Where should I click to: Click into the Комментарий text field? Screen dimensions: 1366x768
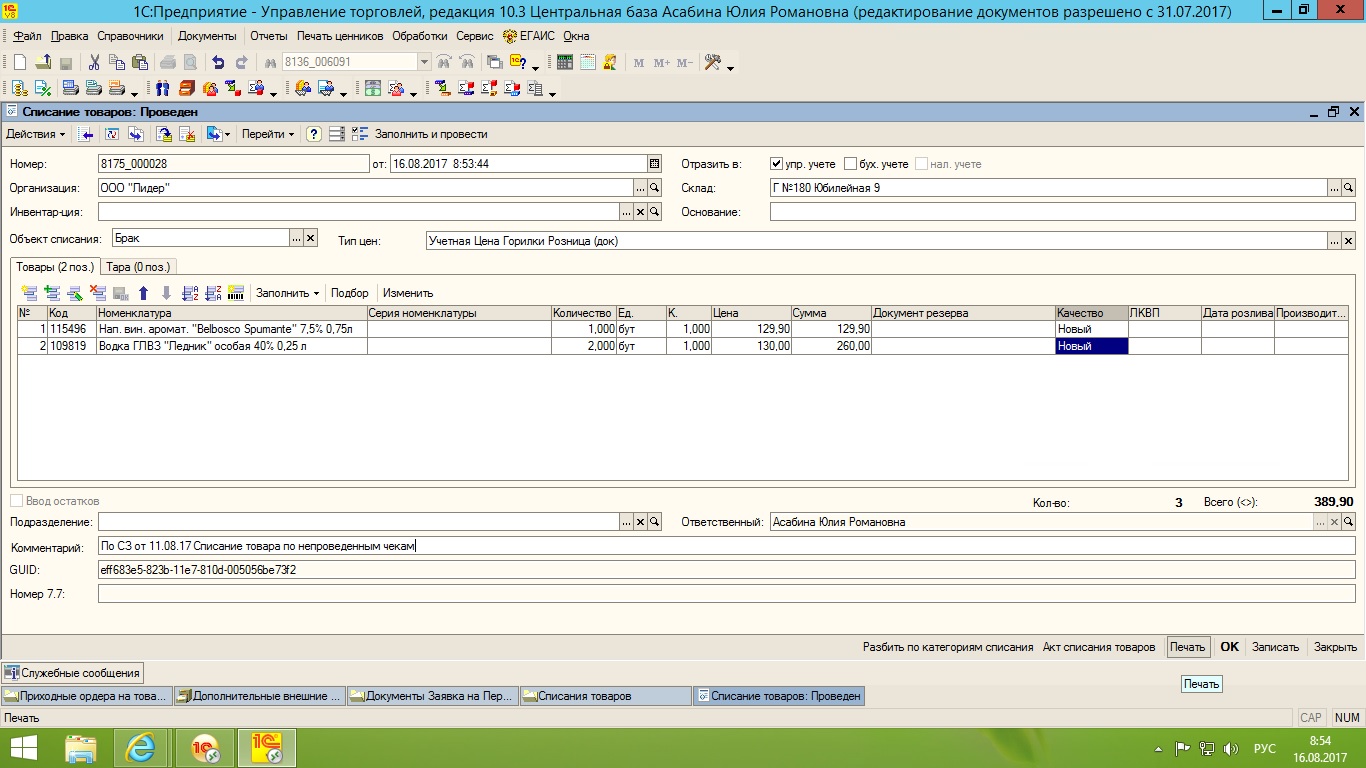[x=727, y=546]
